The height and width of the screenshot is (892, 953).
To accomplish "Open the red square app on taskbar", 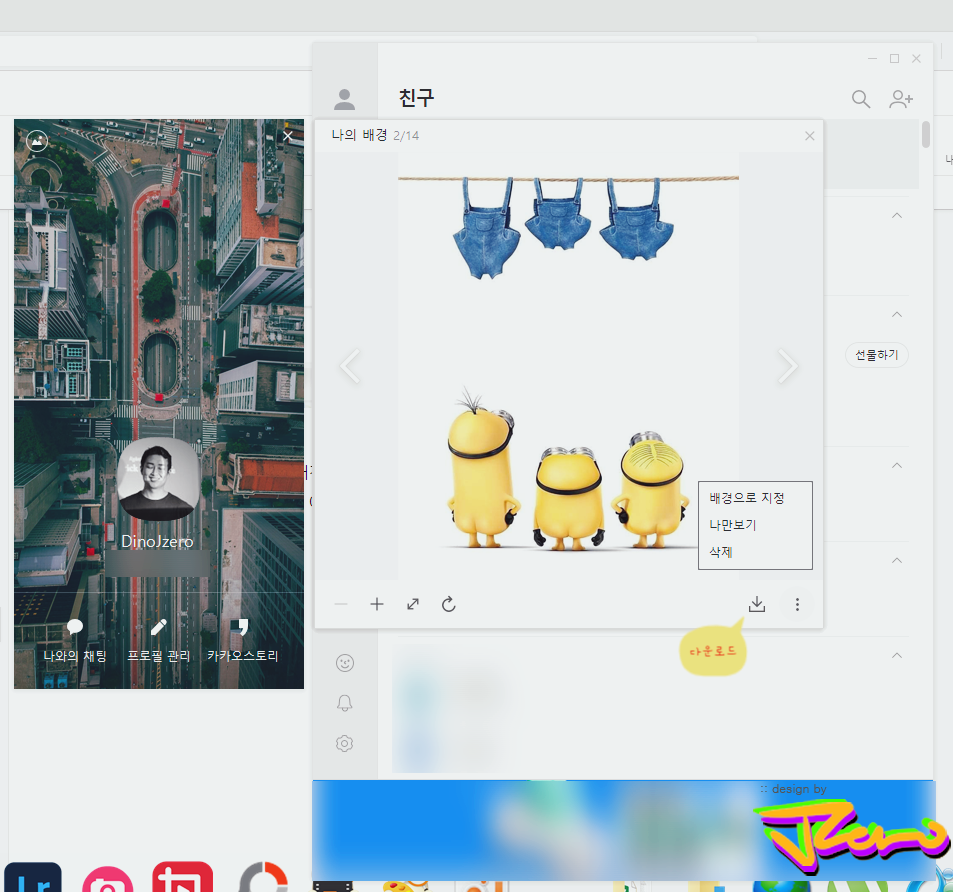I will tap(182, 877).
